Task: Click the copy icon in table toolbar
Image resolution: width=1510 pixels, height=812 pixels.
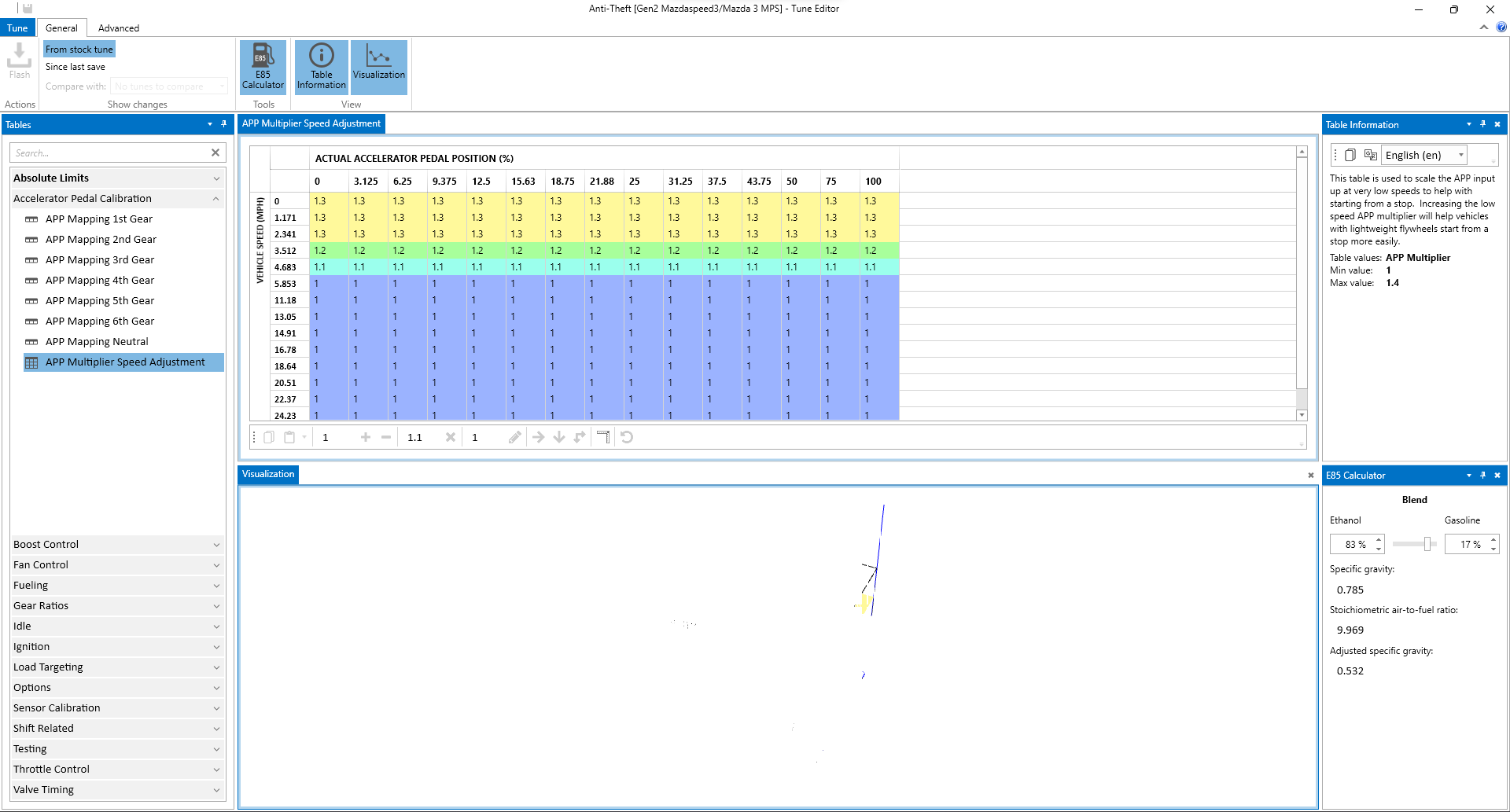Action: 269,437
